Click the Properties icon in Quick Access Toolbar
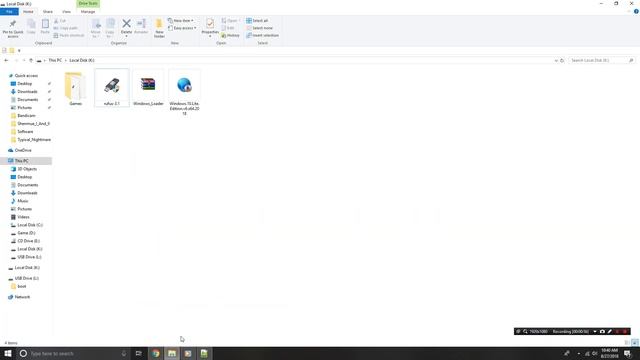The image size is (640, 360). click(x=4, y=51)
